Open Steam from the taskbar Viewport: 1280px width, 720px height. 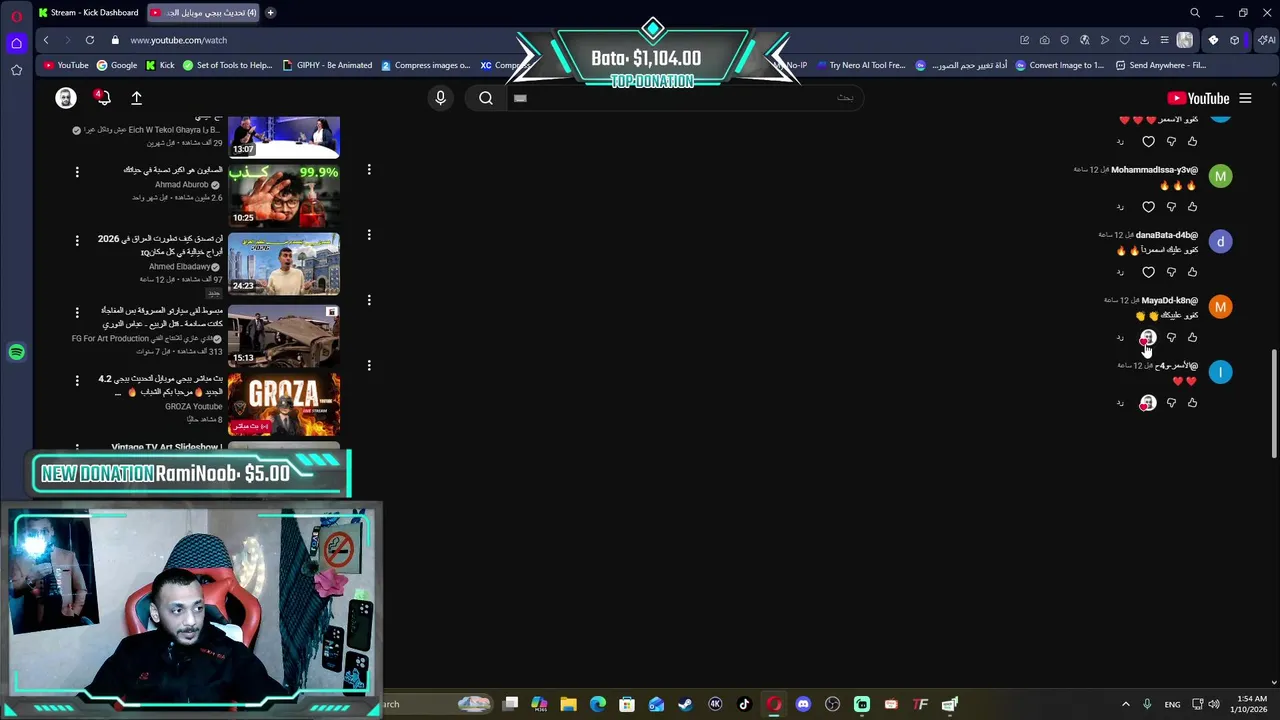tap(685, 704)
